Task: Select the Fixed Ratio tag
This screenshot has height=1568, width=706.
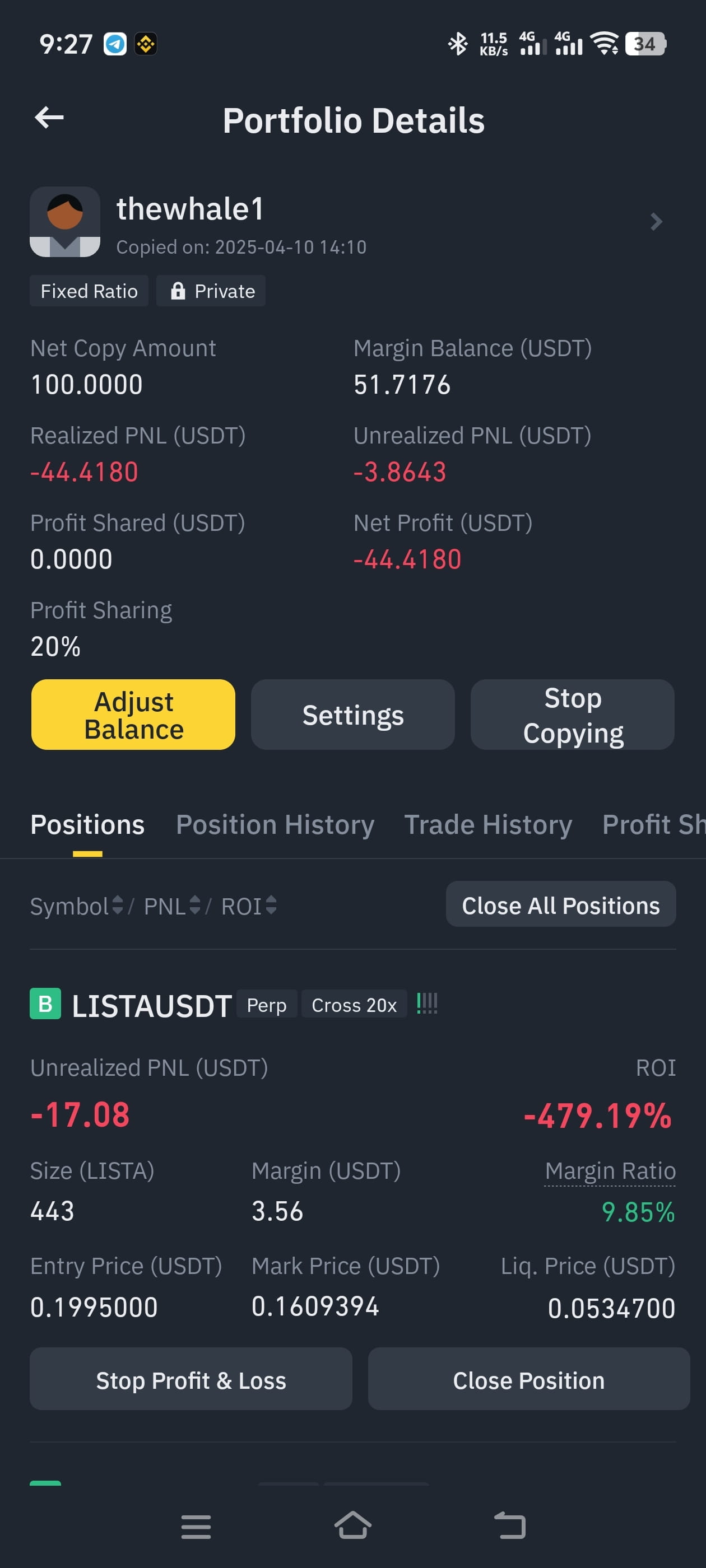Action: pyautogui.click(x=89, y=291)
